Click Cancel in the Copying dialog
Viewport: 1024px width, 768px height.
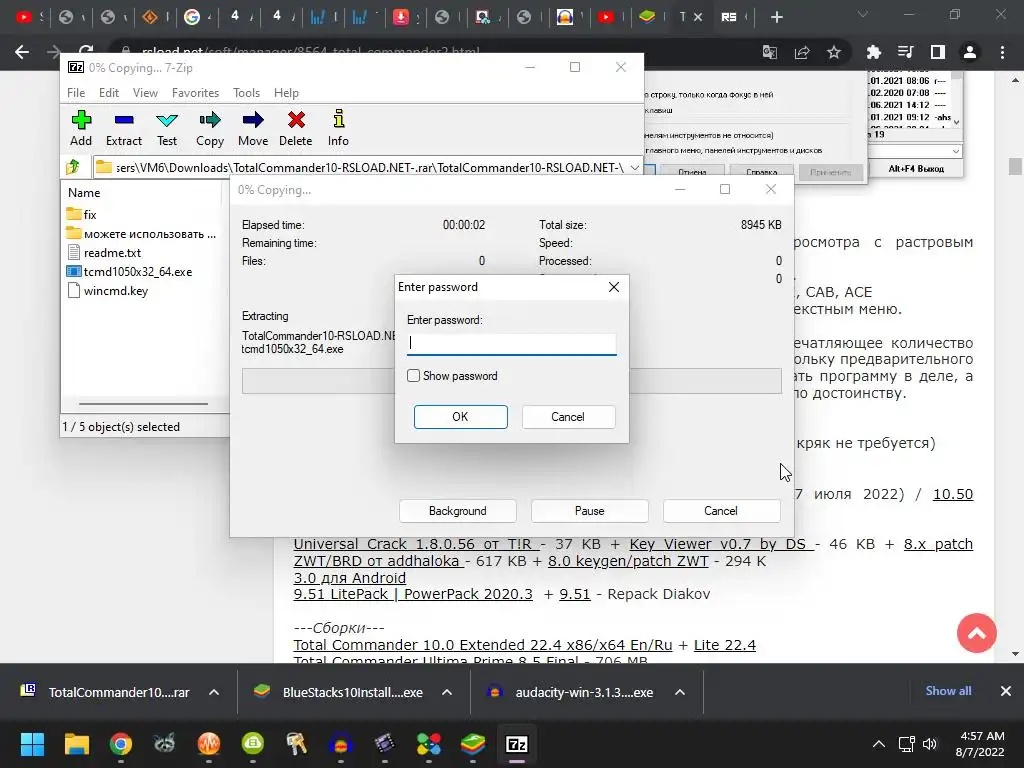click(x=721, y=511)
